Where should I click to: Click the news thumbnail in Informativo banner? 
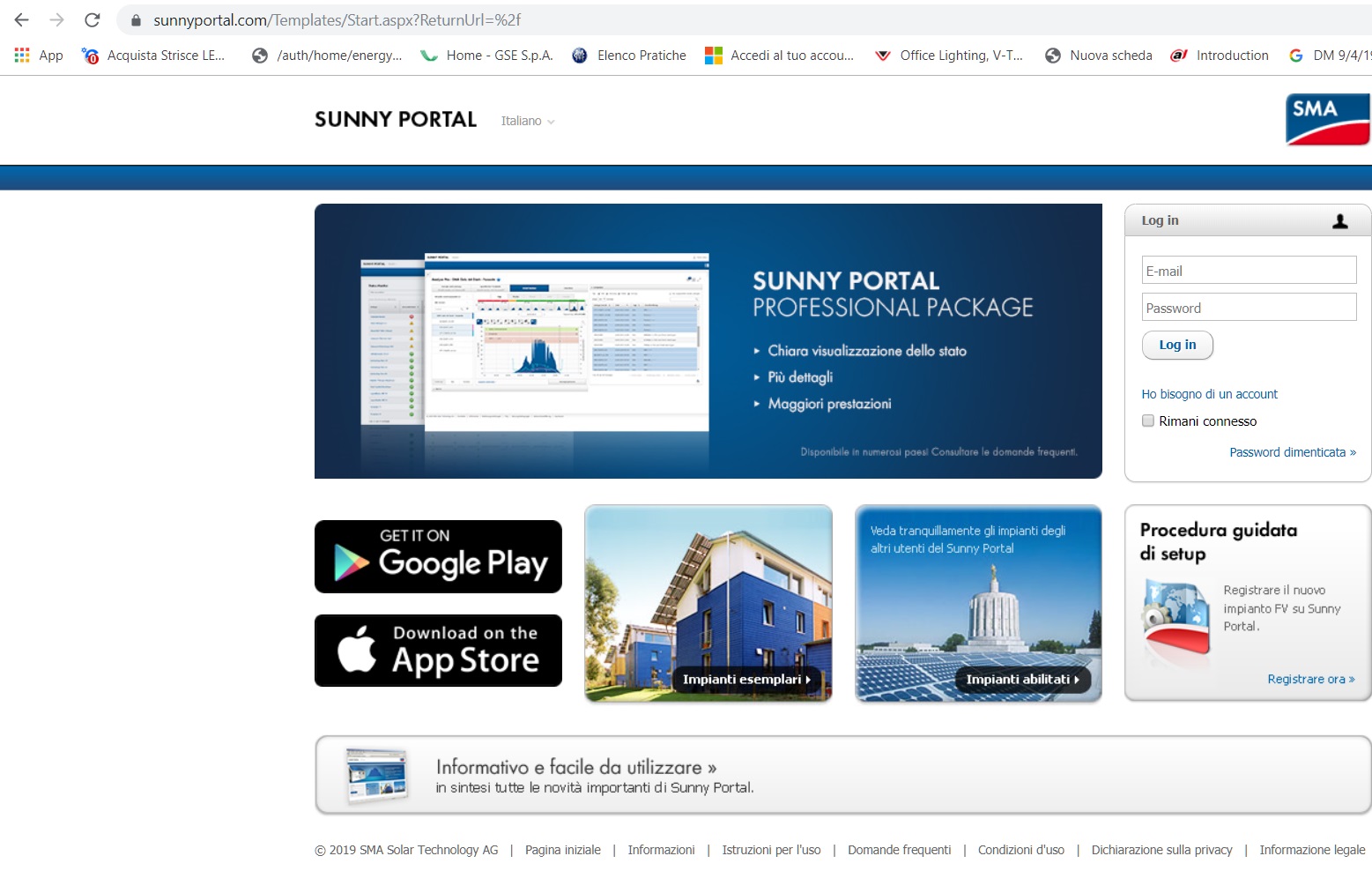click(x=377, y=775)
